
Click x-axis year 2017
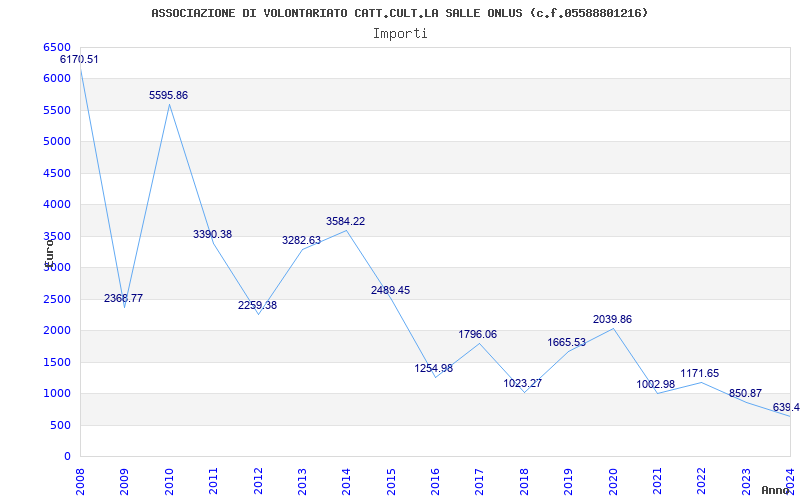point(480,481)
